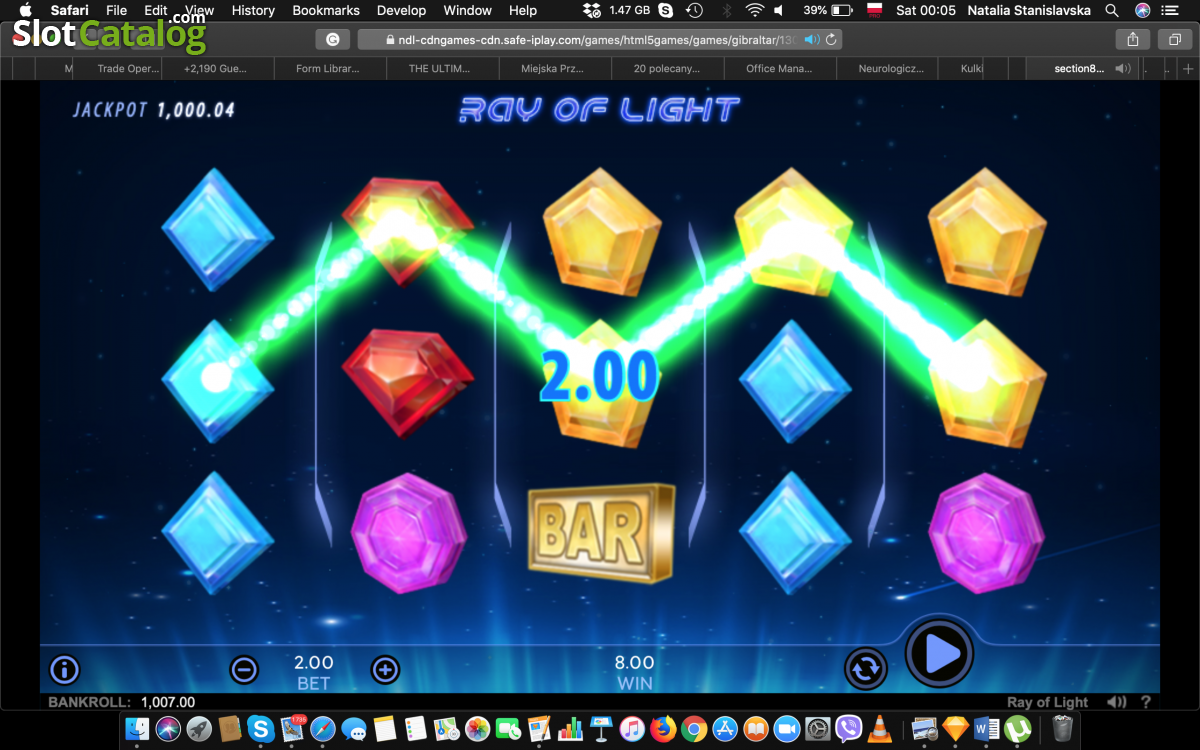
Task: Switch to the THE ULTIM... tab
Action: (443, 69)
